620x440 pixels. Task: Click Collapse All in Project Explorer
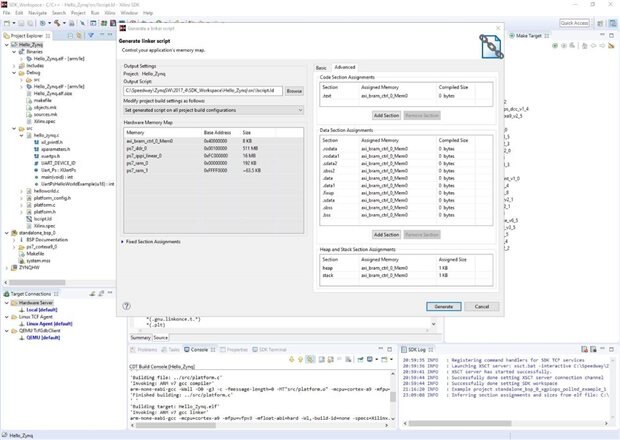click(x=70, y=36)
